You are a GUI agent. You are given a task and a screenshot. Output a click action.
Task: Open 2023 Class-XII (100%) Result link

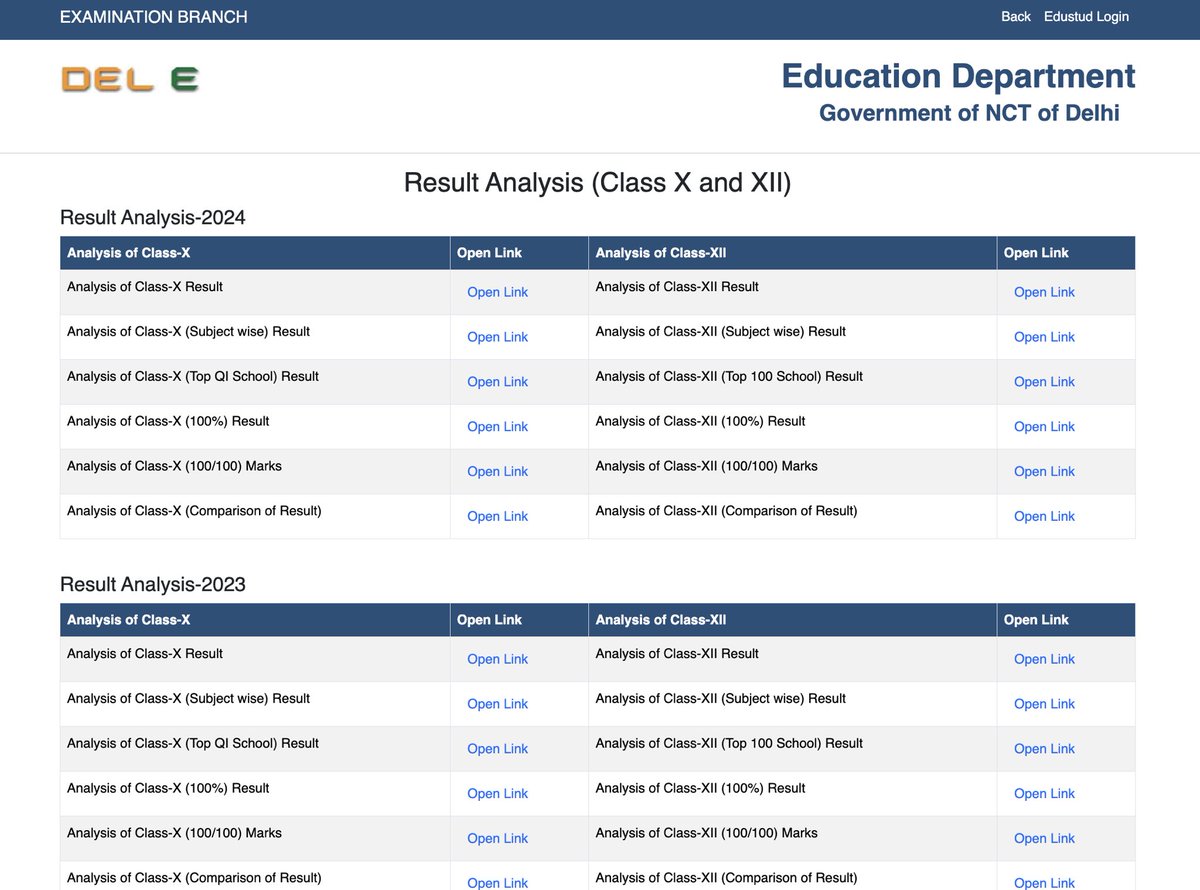[1044, 794]
